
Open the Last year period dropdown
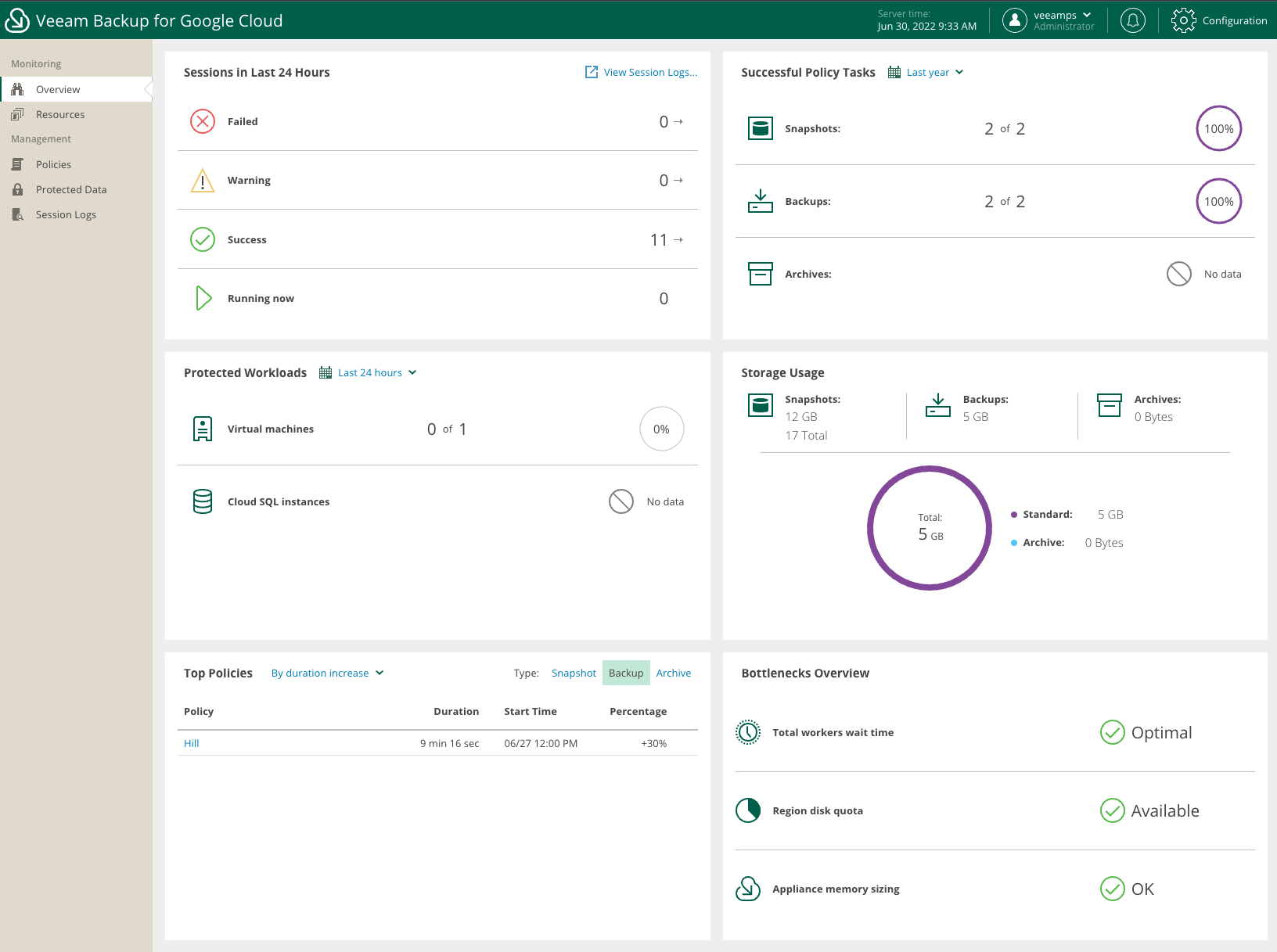click(934, 72)
